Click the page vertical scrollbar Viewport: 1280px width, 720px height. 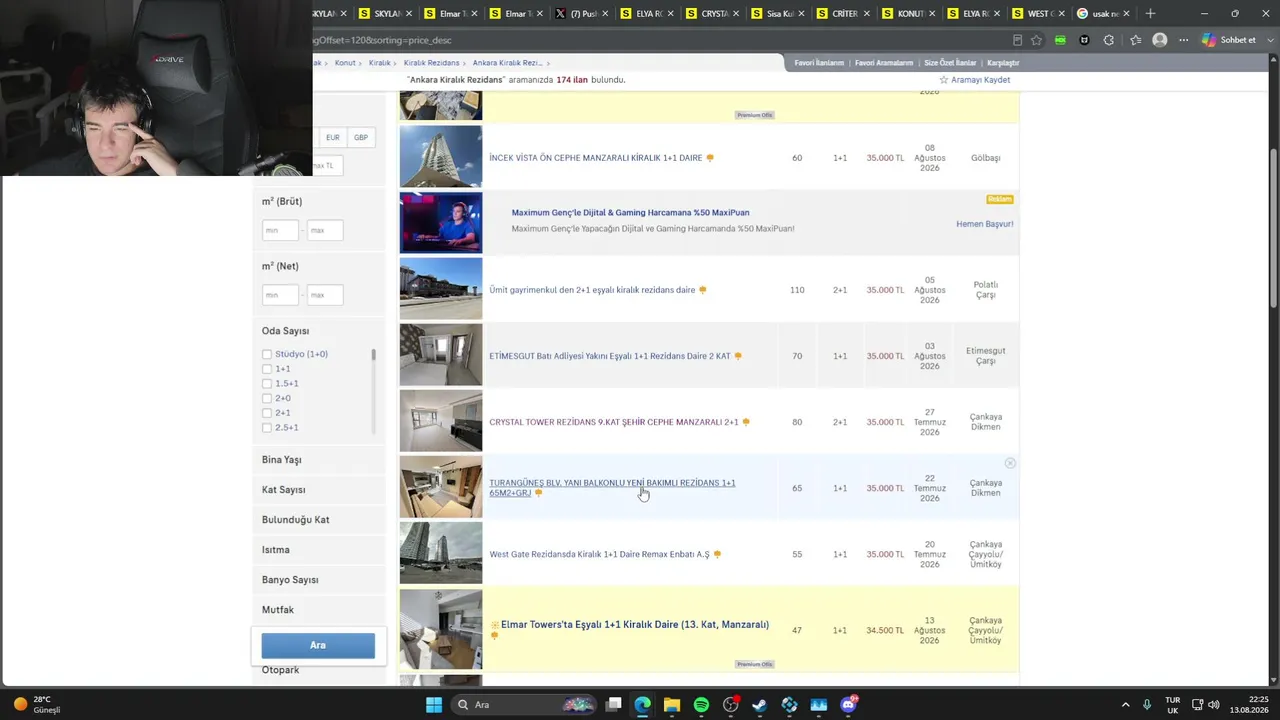point(1273,230)
